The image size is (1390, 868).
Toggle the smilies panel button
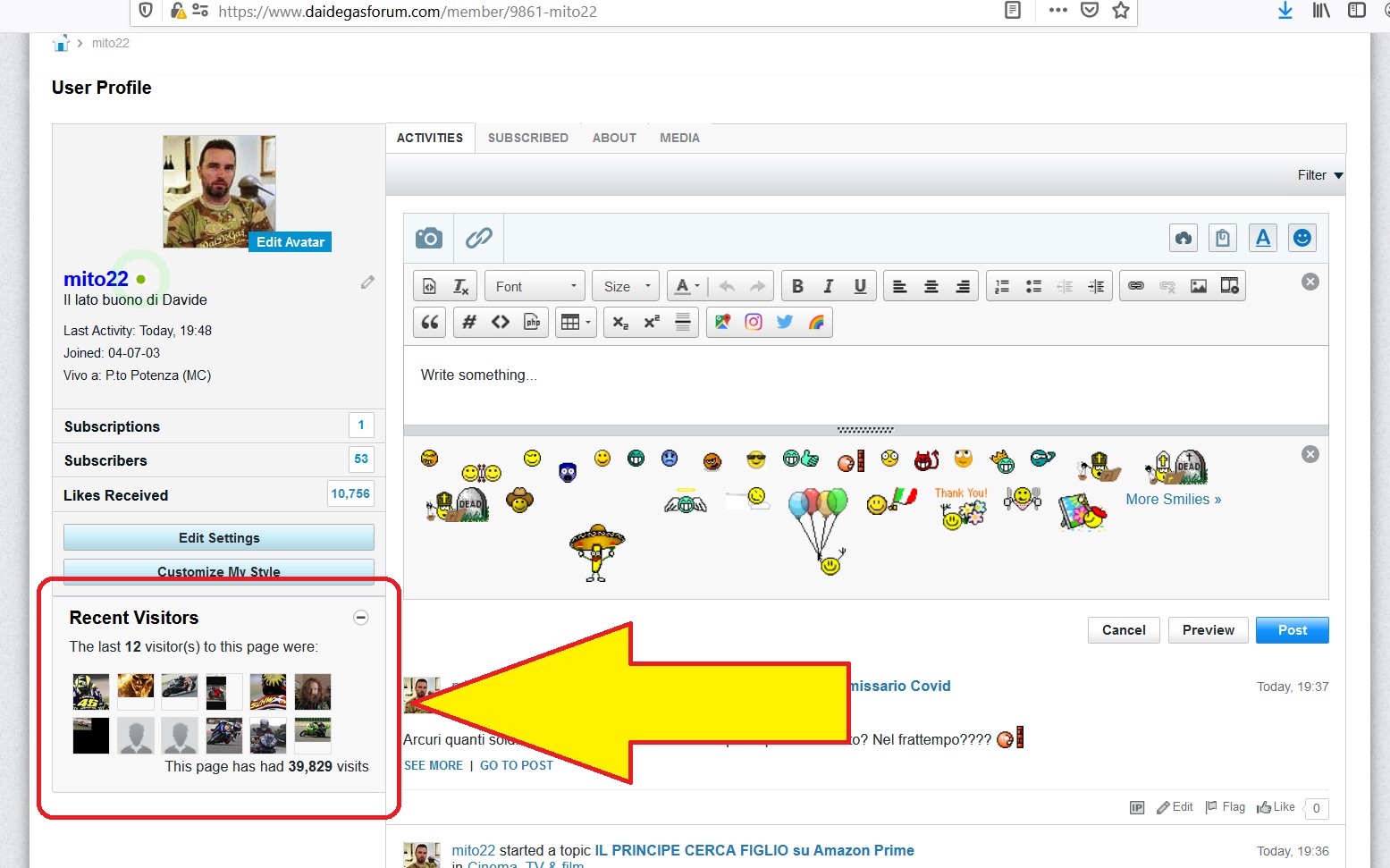(1302, 238)
